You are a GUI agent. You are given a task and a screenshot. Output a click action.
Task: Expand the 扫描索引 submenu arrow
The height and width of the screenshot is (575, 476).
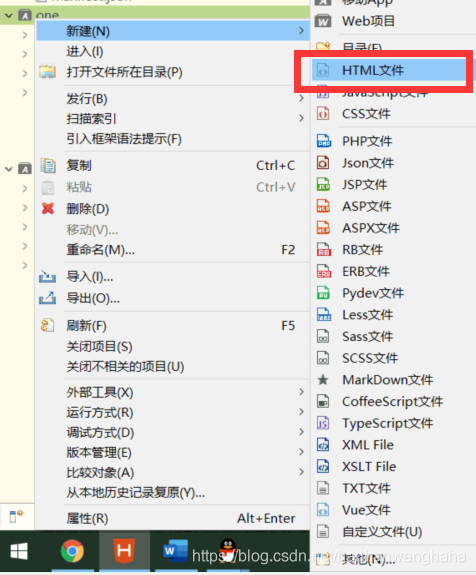pyautogui.click(x=301, y=118)
